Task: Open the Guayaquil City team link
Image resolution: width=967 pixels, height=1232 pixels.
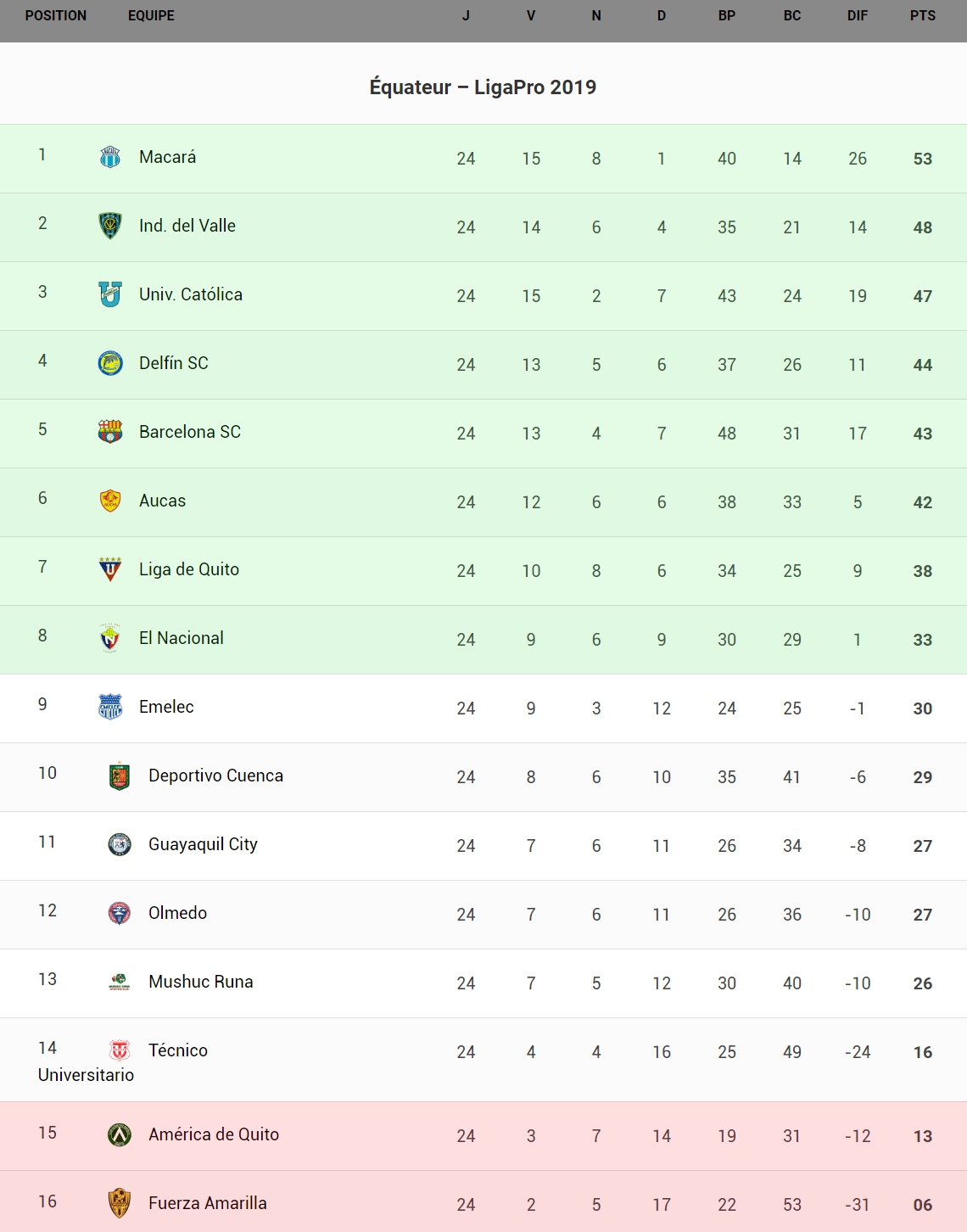Action: click(x=203, y=844)
